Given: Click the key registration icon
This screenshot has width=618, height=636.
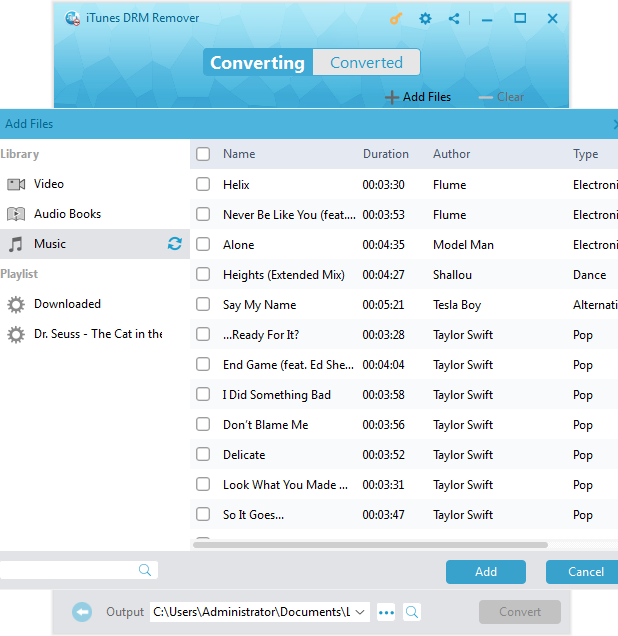Looking at the screenshot, I should point(394,18).
